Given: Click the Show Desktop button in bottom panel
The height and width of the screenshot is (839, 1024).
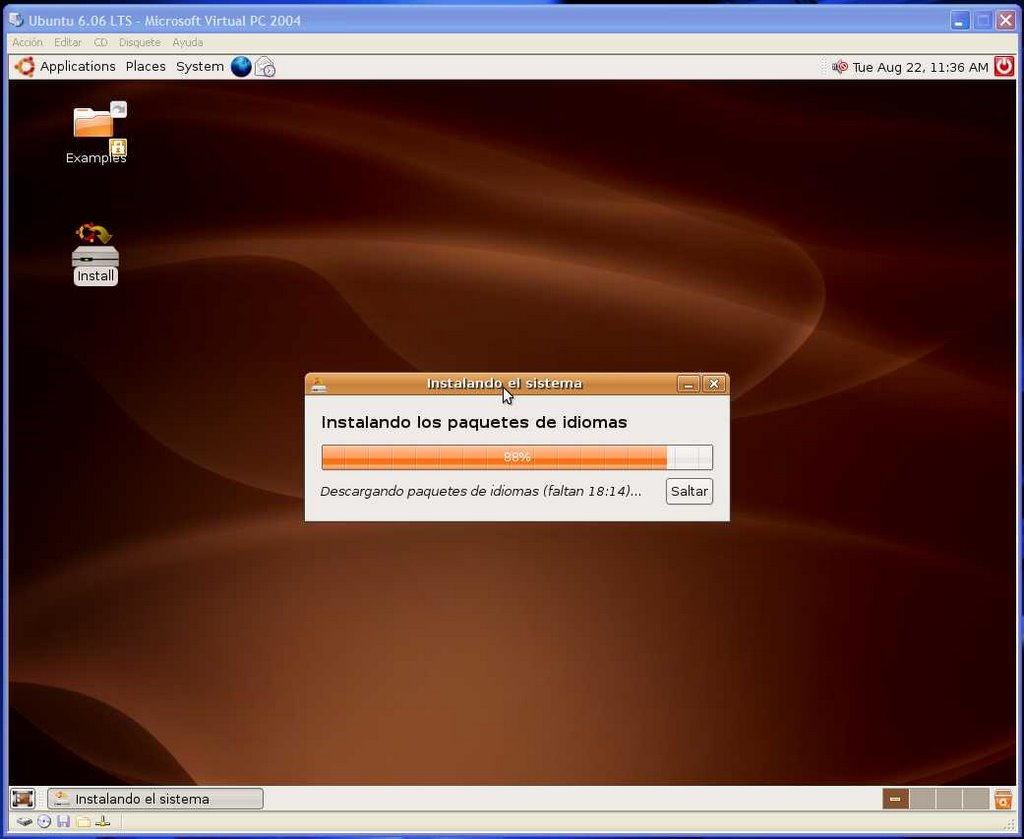Looking at the screenshot, I should [22, 799].
